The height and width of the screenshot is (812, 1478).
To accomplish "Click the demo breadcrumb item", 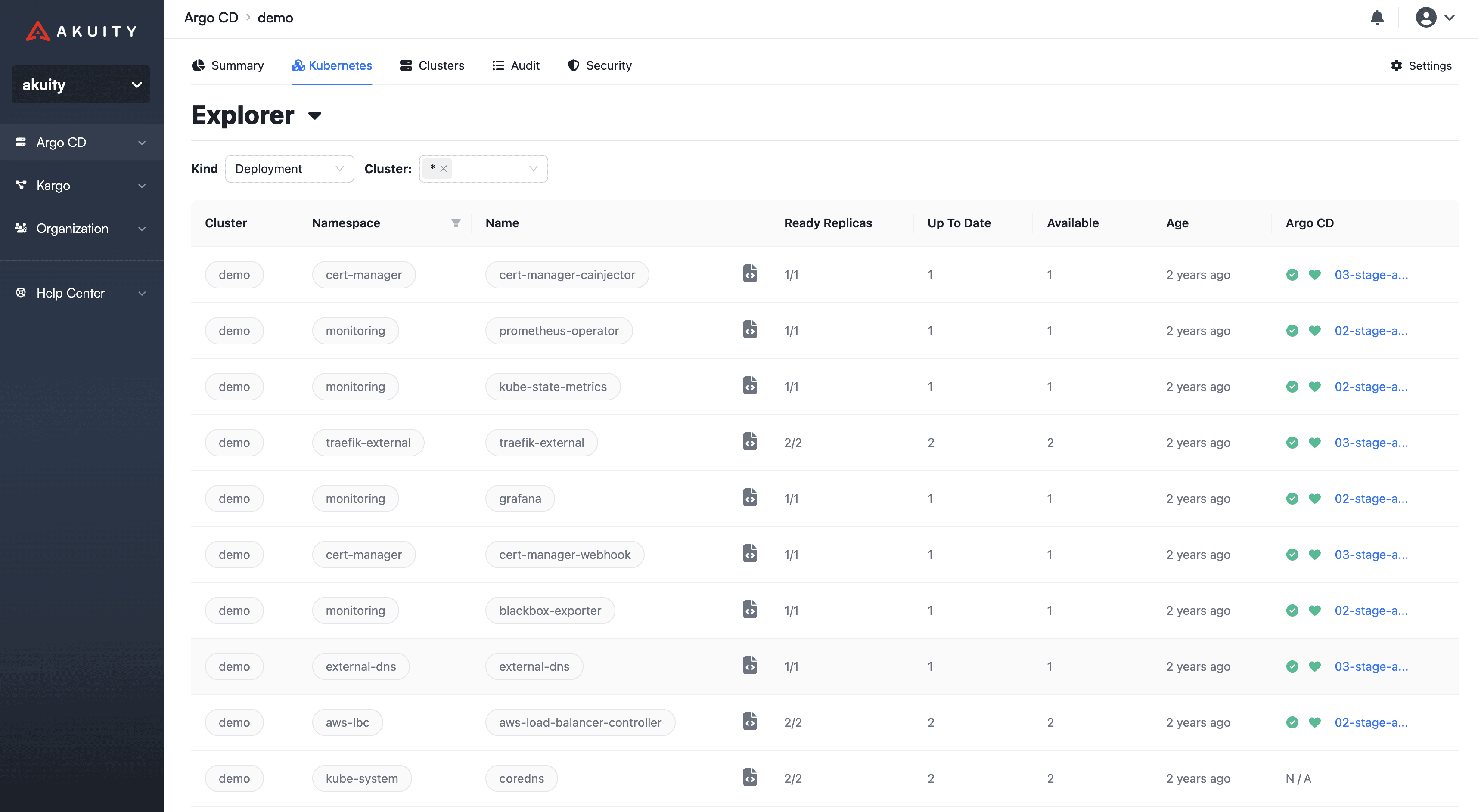I will [276, 18].
